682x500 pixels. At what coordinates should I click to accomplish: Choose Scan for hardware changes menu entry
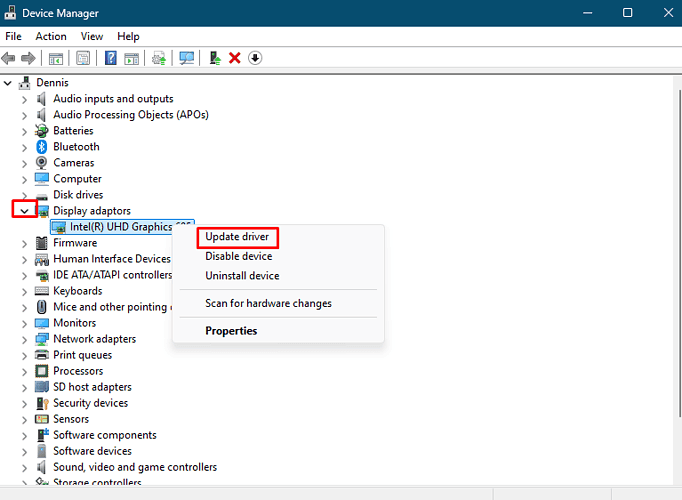(x=268, y=303)
